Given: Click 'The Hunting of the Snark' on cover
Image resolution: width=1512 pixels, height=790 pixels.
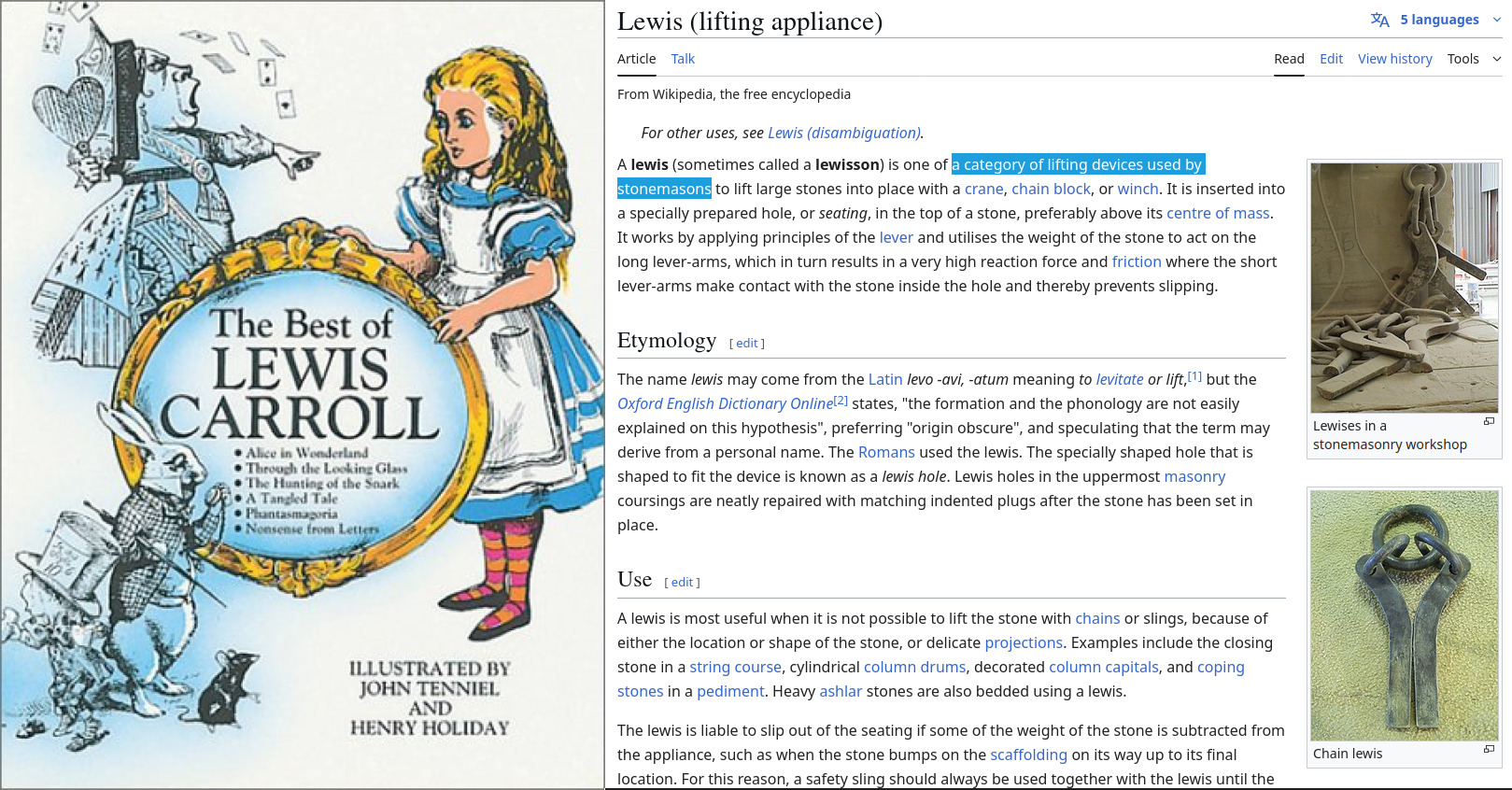Looking at the screenshot, I should [322, 483].
